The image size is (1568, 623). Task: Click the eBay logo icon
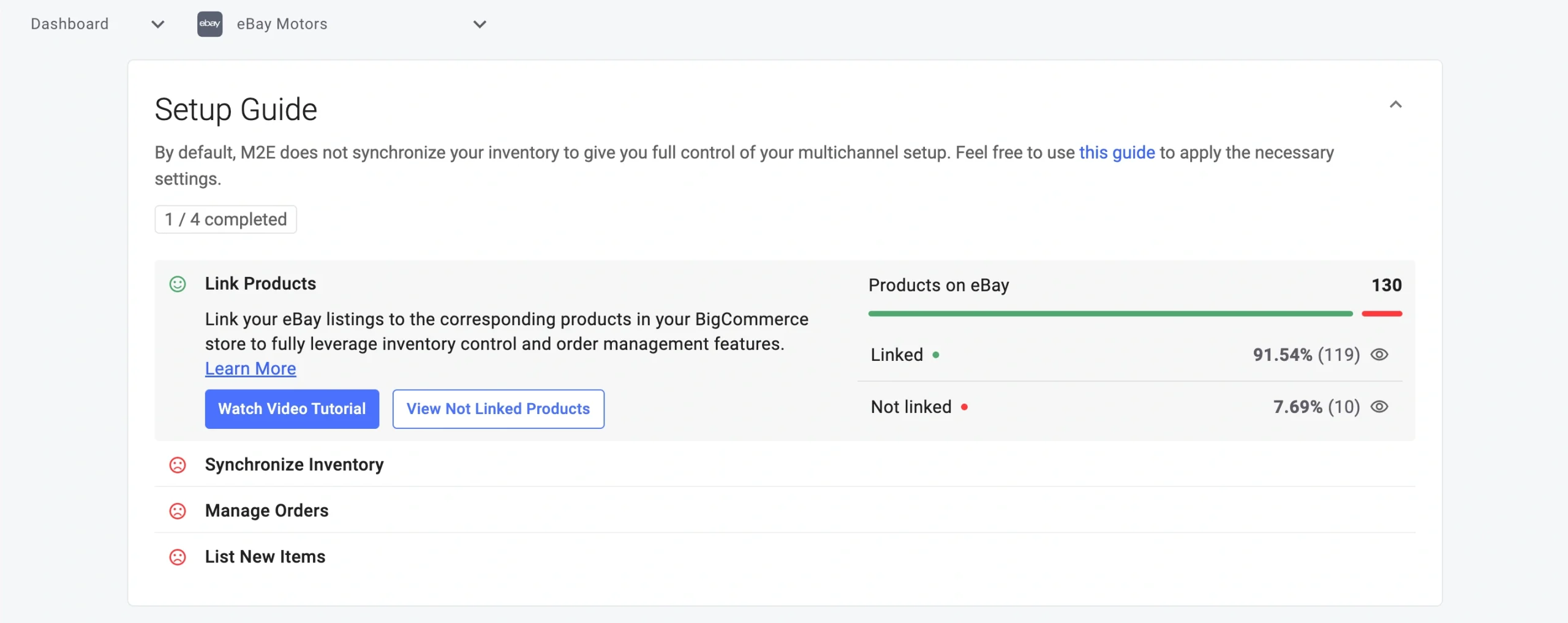point(209,24)
